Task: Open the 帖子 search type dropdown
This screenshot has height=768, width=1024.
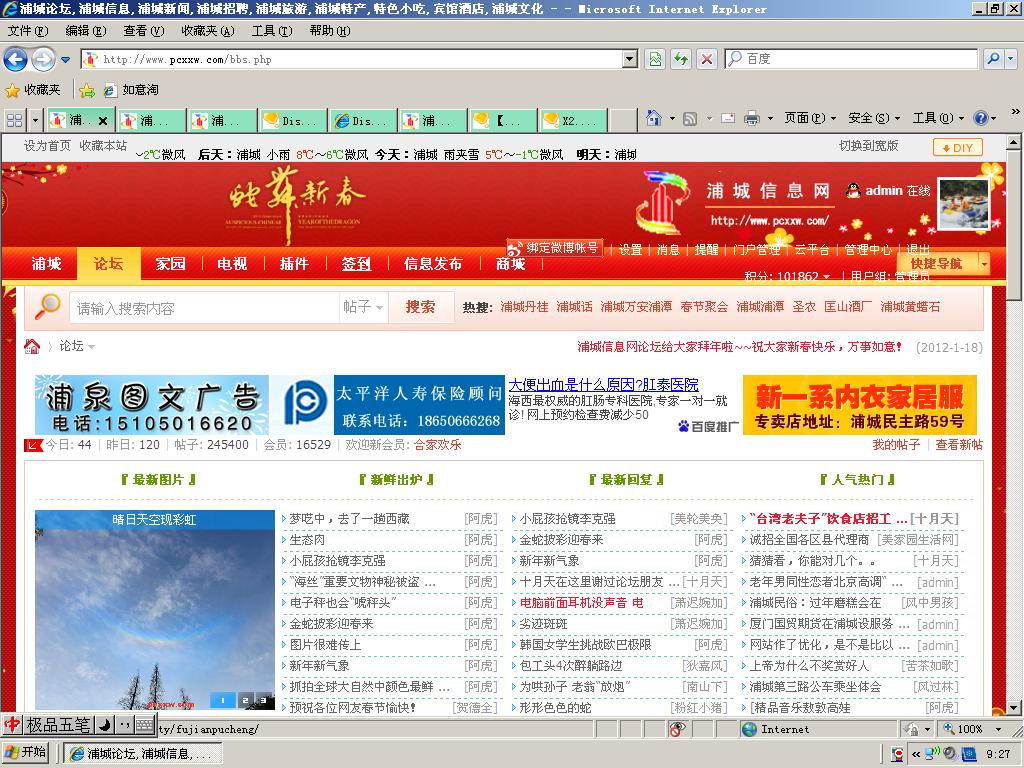Action: pyautogui.click(x=363, y=307)
